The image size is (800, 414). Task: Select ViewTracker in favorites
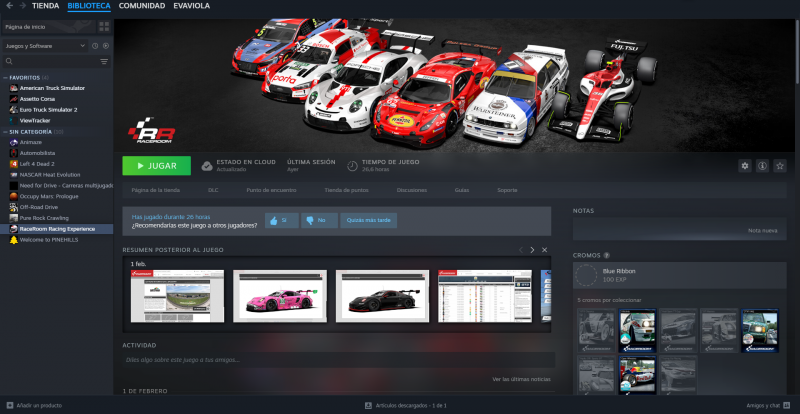35,120
